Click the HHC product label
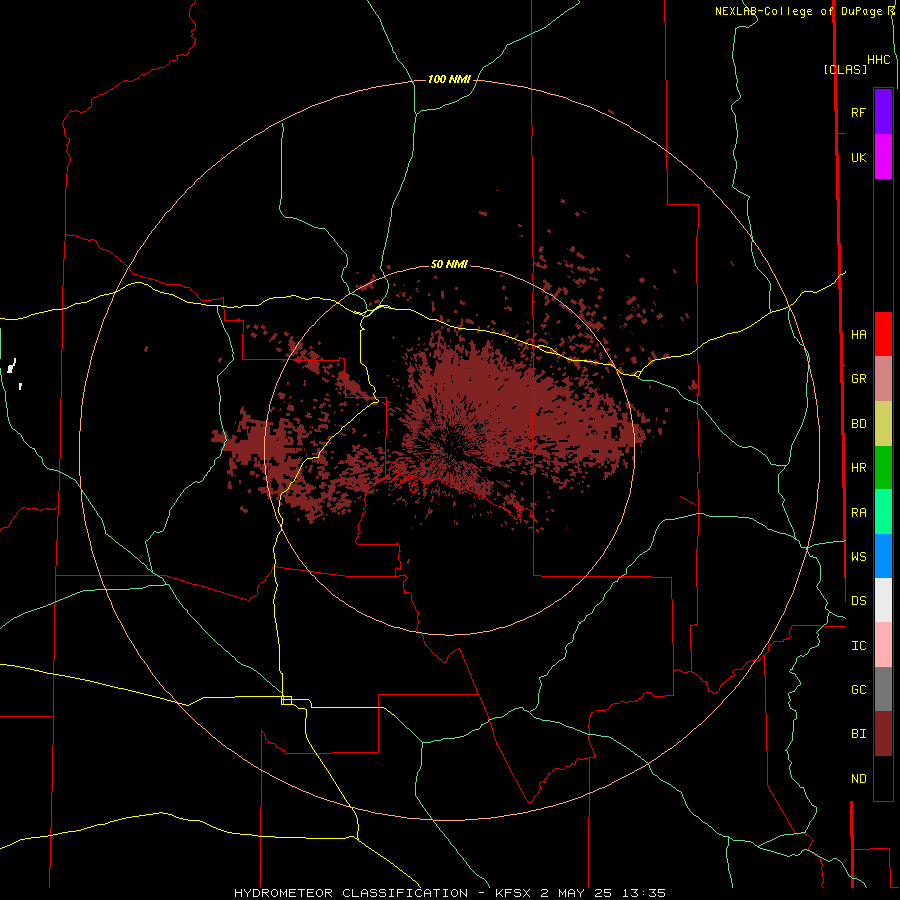This screenshot has width=900, height=900. tap(878, 60)
